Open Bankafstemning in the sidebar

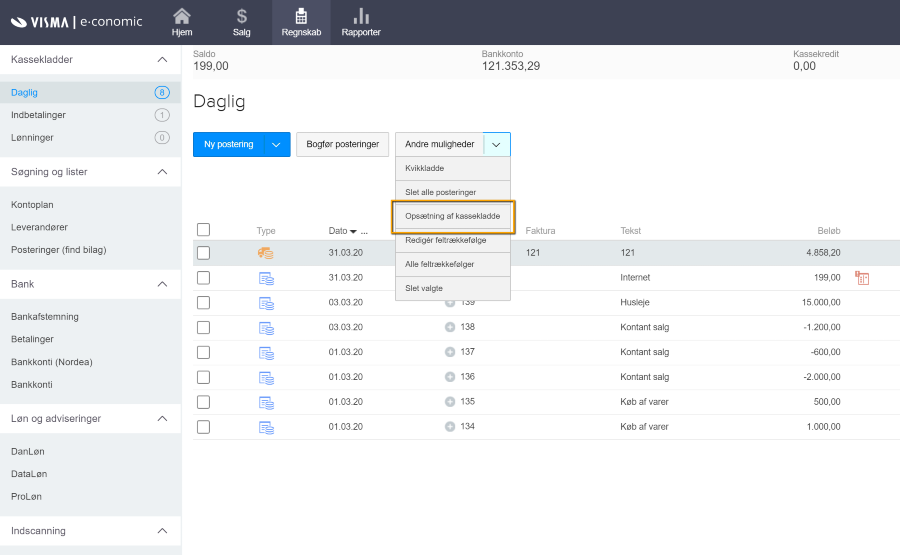tap(45, 317)
